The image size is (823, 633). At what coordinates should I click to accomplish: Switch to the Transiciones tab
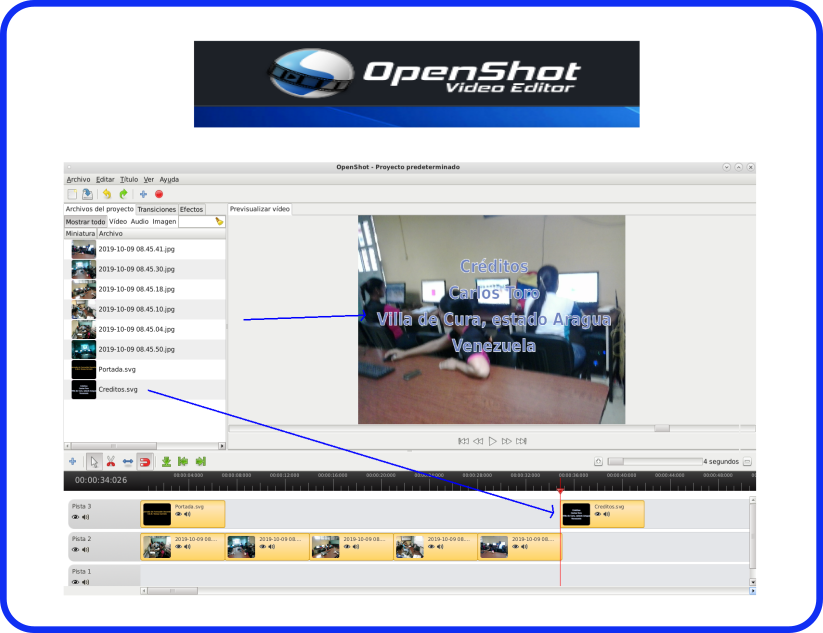coord(156,209)
